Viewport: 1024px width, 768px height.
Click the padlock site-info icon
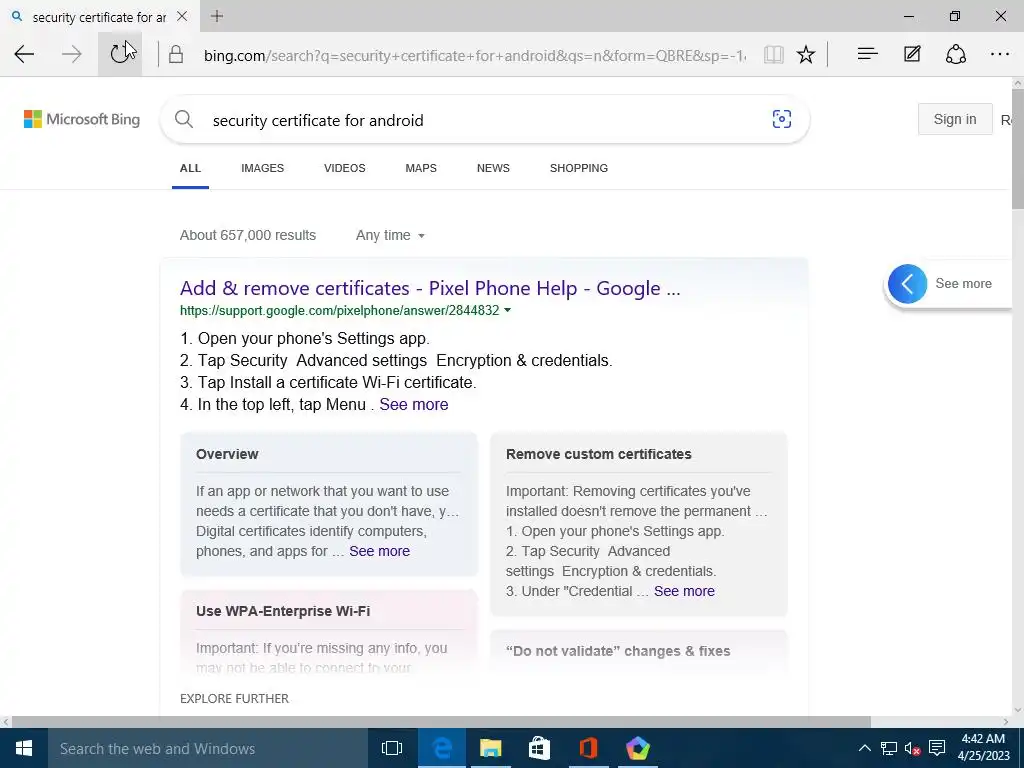tap(176, 54)
